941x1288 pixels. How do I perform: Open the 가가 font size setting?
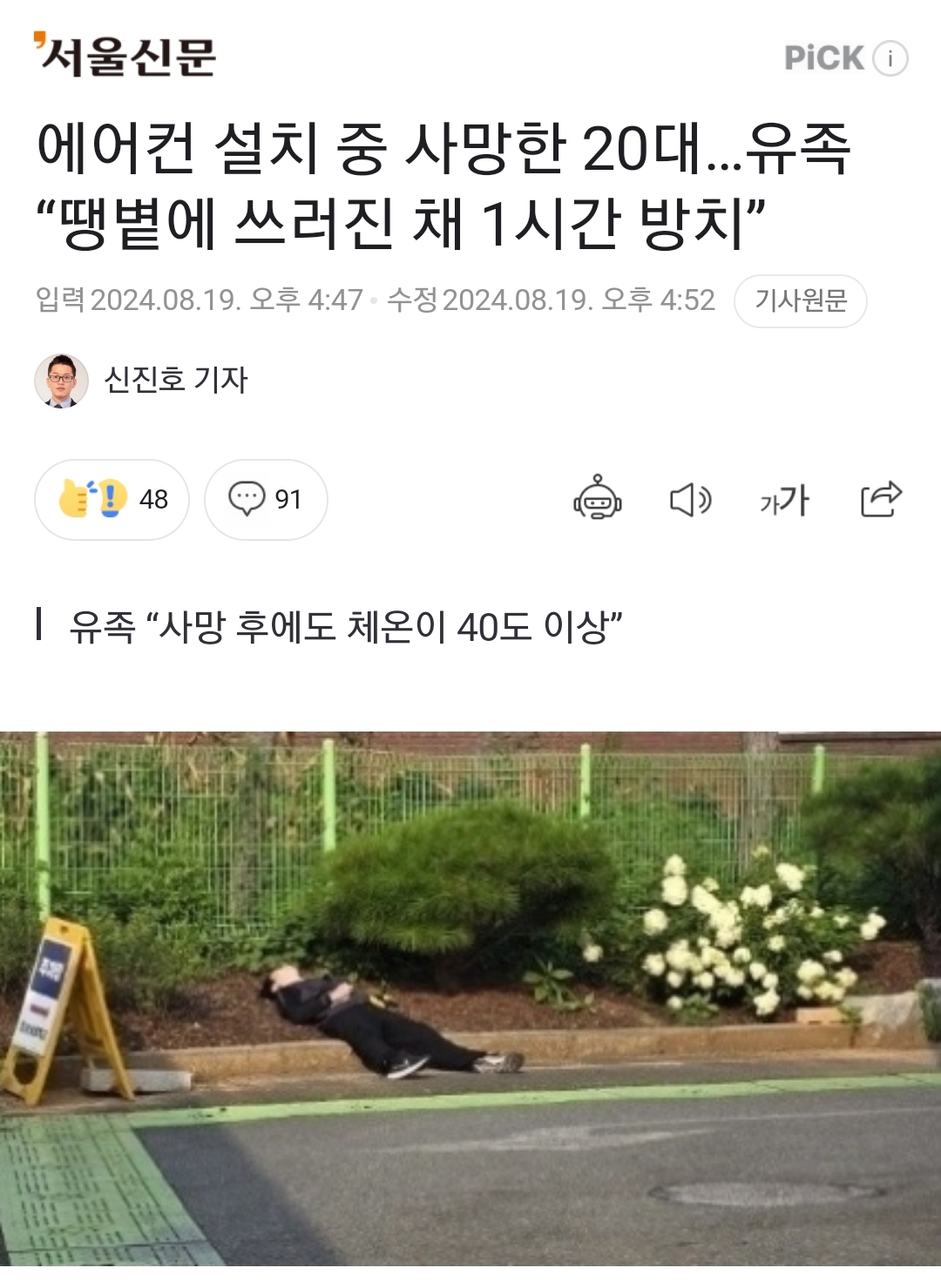[784, 501]
